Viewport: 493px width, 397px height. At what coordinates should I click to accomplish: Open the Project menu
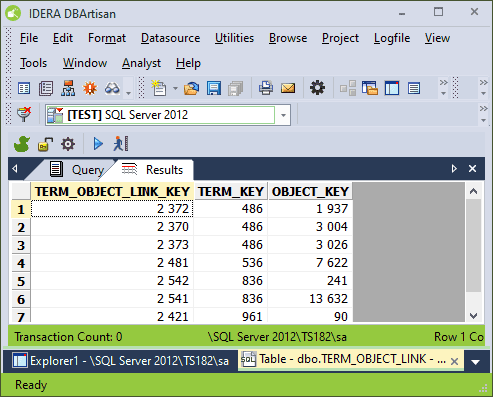(340, 38)
